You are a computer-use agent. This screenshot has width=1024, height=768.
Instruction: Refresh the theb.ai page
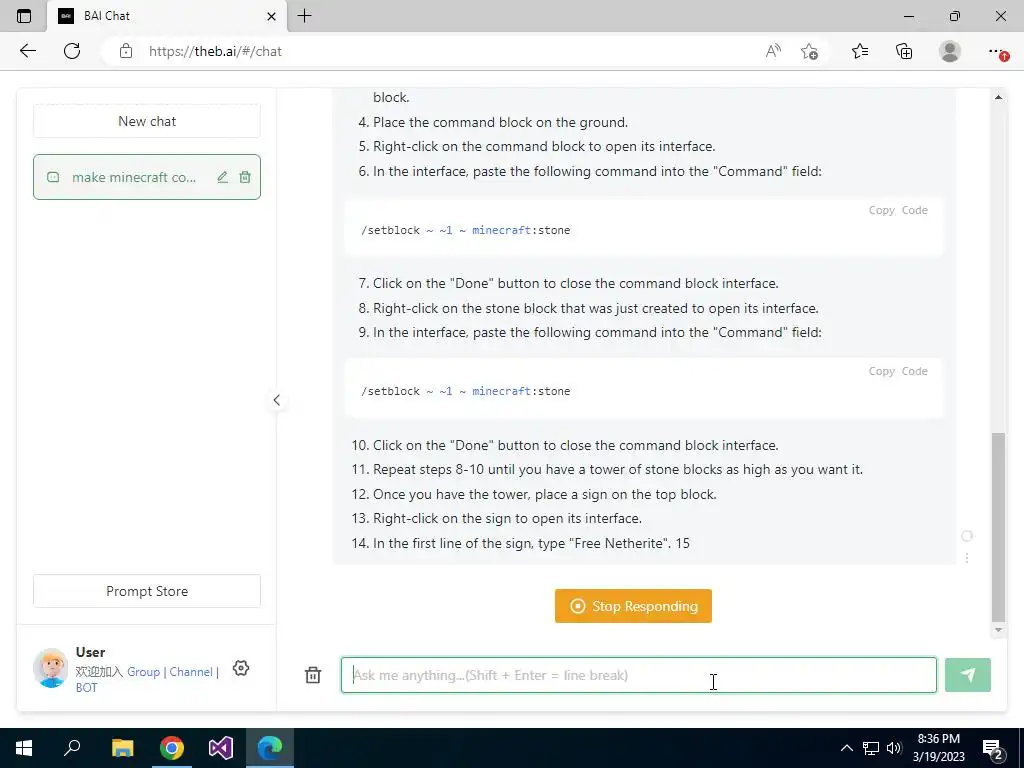tap(72, 51)
